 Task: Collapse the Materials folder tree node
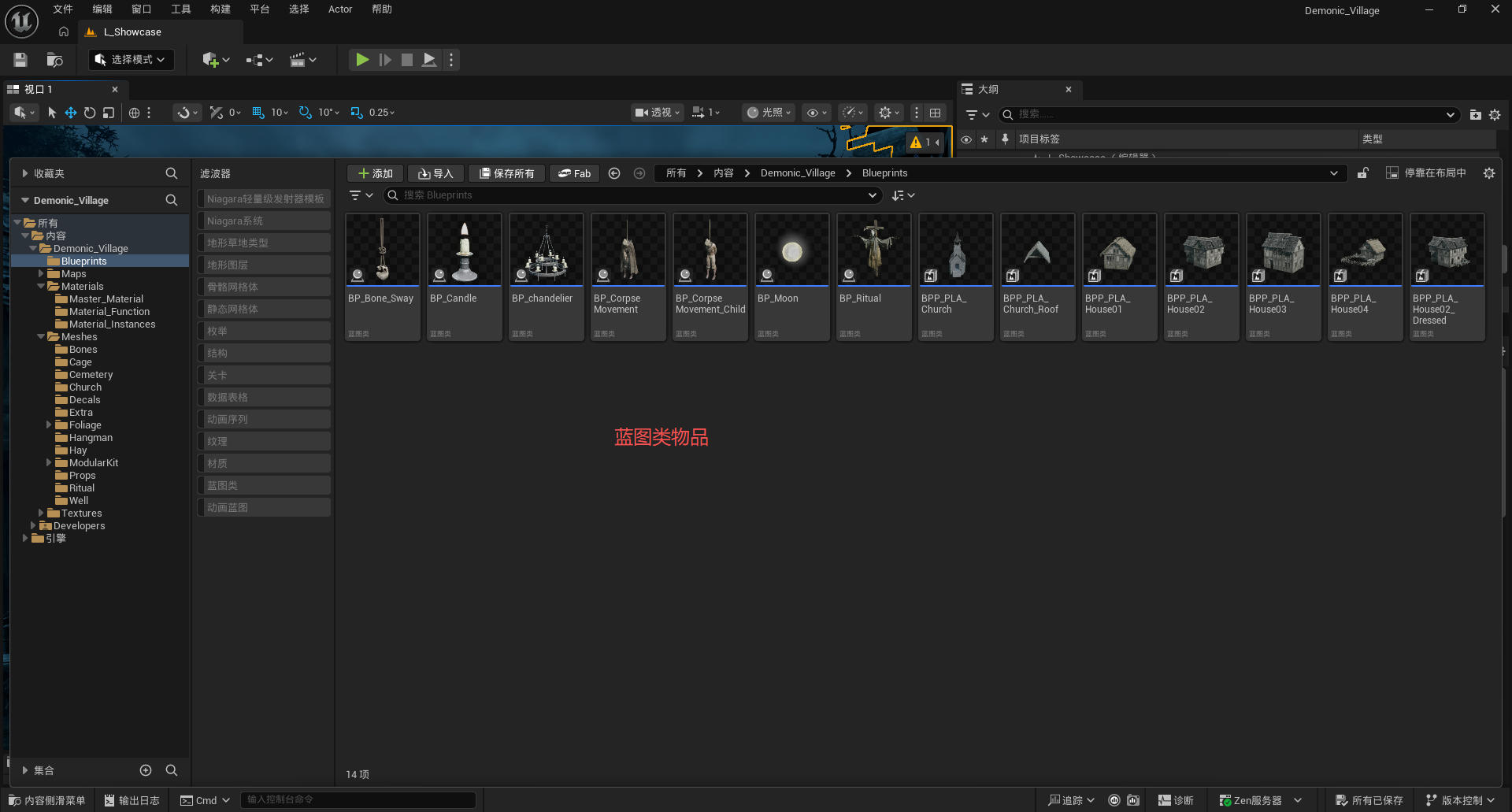pyautogui.click(x=41, y=287)
